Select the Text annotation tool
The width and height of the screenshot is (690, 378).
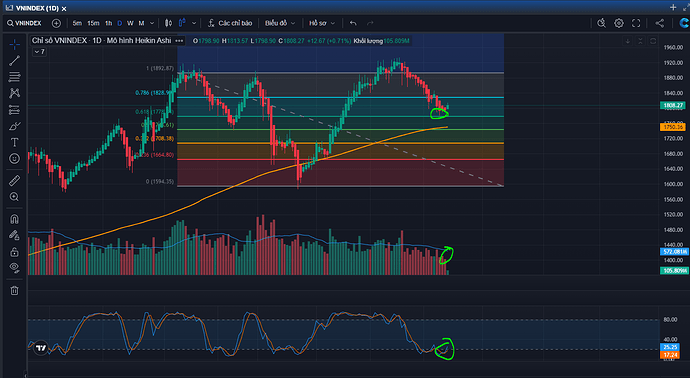(15, 143)
